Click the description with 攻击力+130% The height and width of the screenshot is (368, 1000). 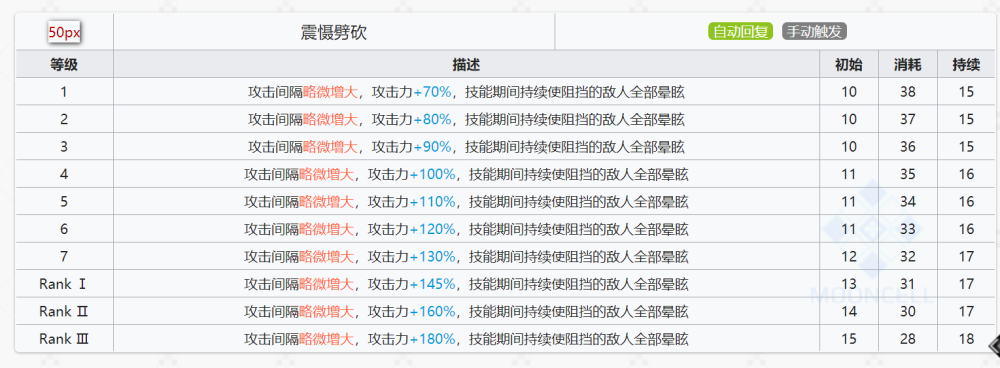[x=466, y=256]
